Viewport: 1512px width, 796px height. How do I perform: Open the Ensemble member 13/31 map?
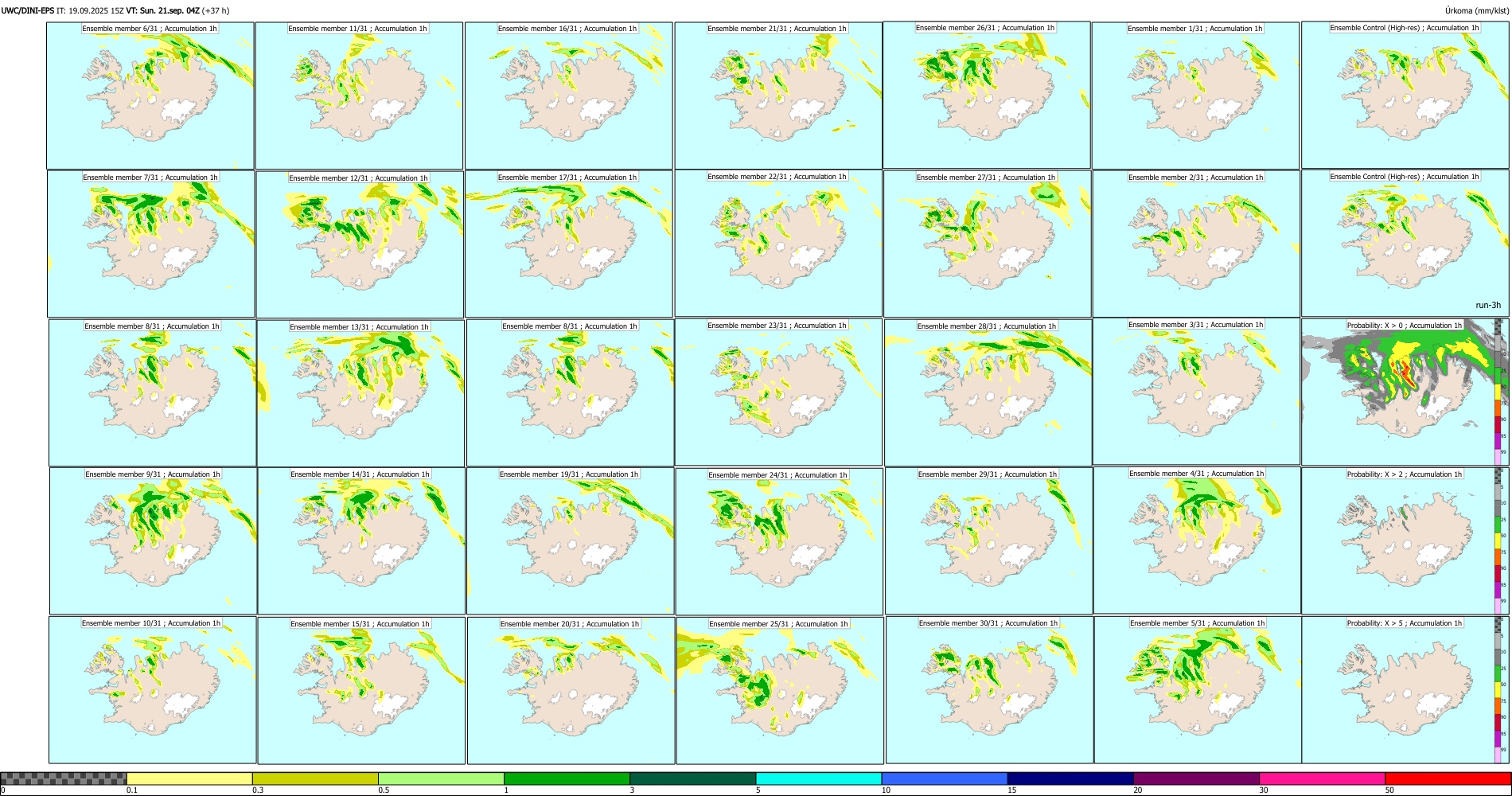(360, 393)
